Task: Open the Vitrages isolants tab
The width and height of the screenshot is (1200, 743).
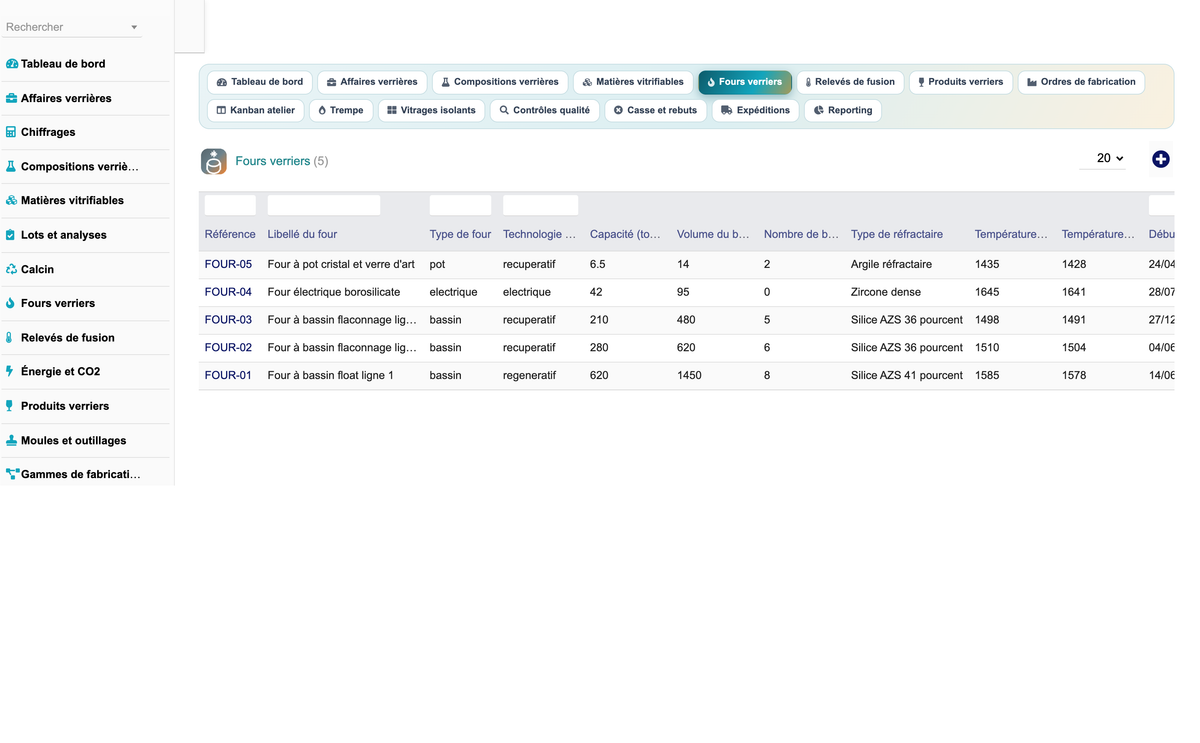Action: point(432,110)
